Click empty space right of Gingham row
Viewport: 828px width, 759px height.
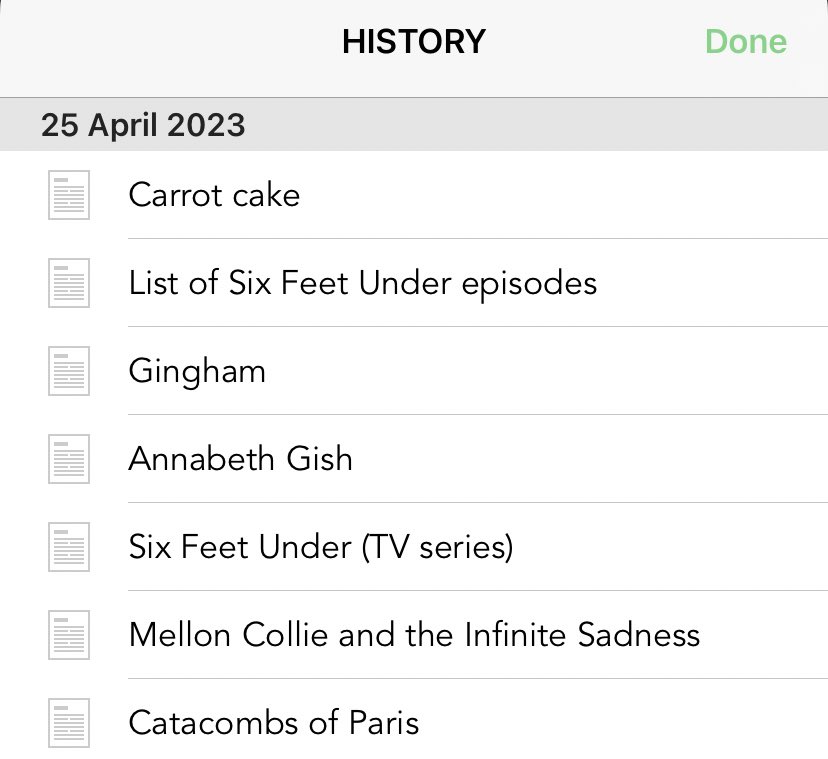tap(600, 371)
